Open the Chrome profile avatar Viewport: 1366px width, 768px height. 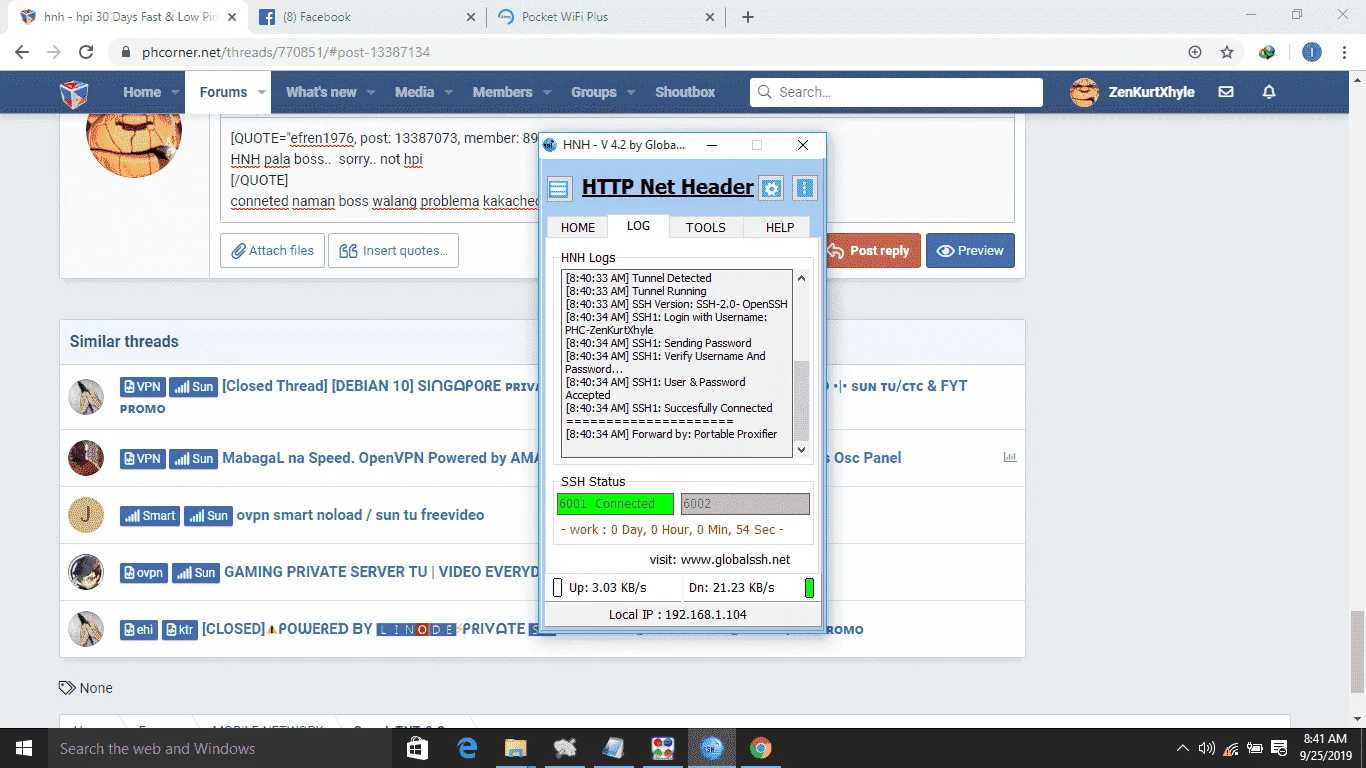click(x=1312, y=52)
